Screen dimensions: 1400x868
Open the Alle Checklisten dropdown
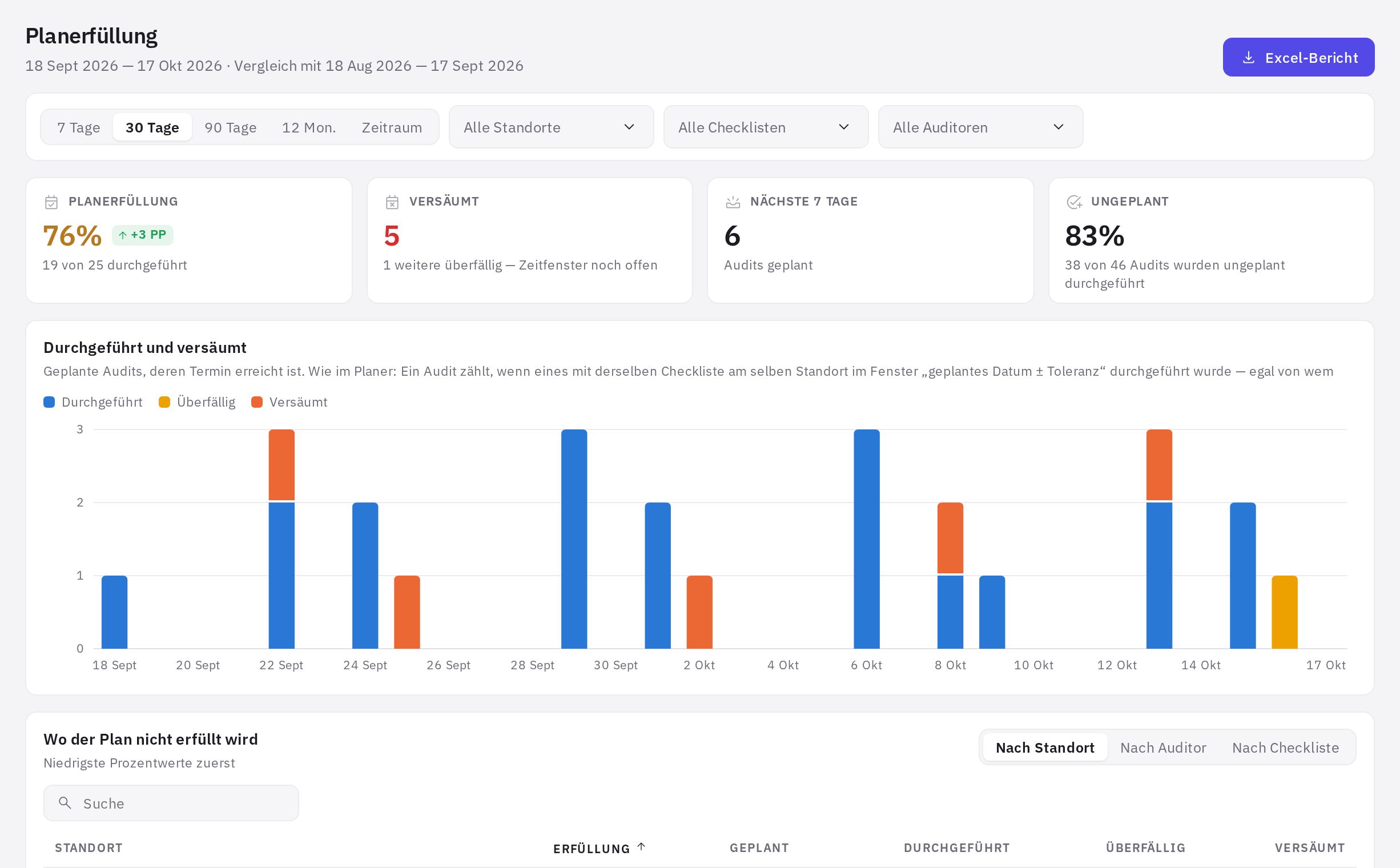point(766,127)
